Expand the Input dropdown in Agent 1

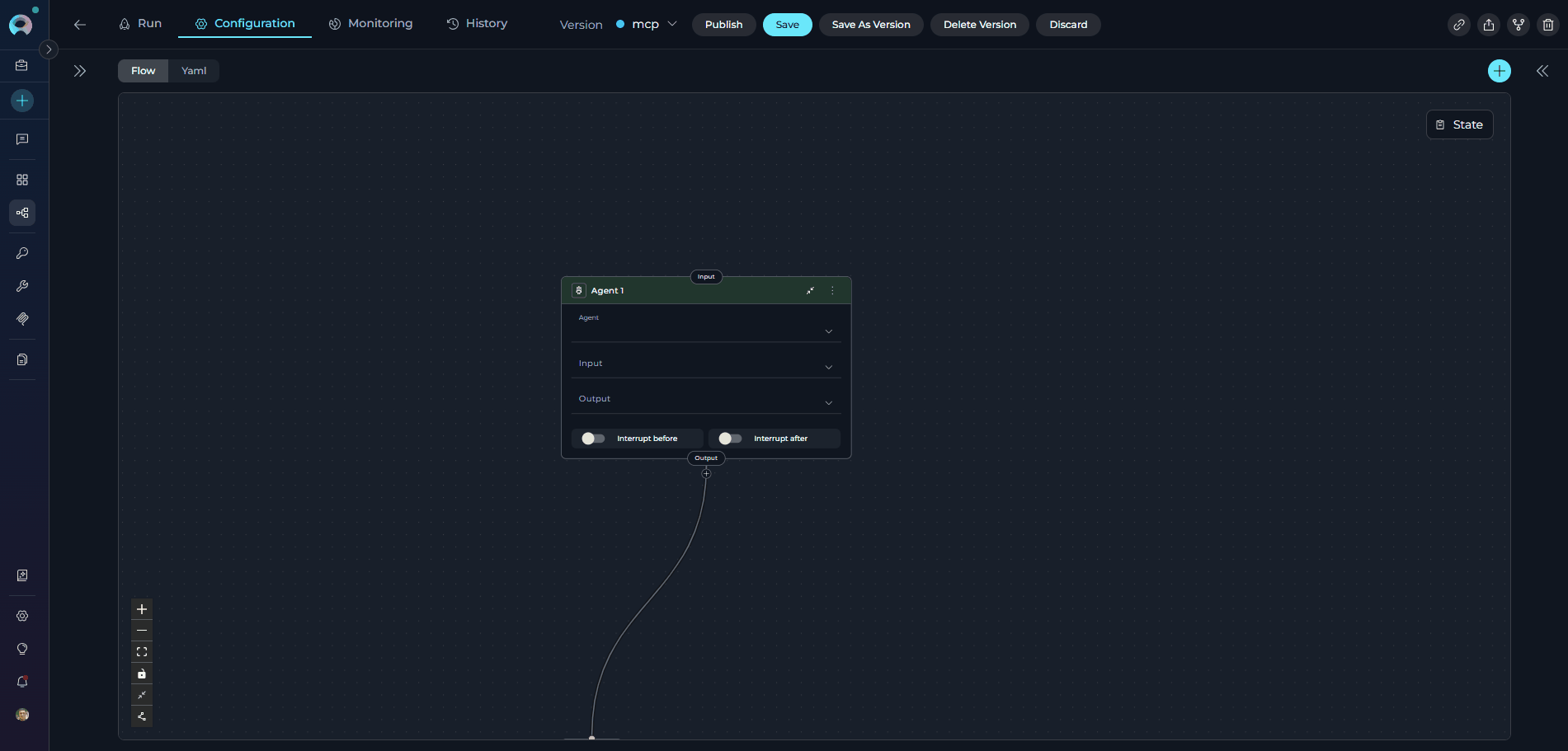[706, 364]
